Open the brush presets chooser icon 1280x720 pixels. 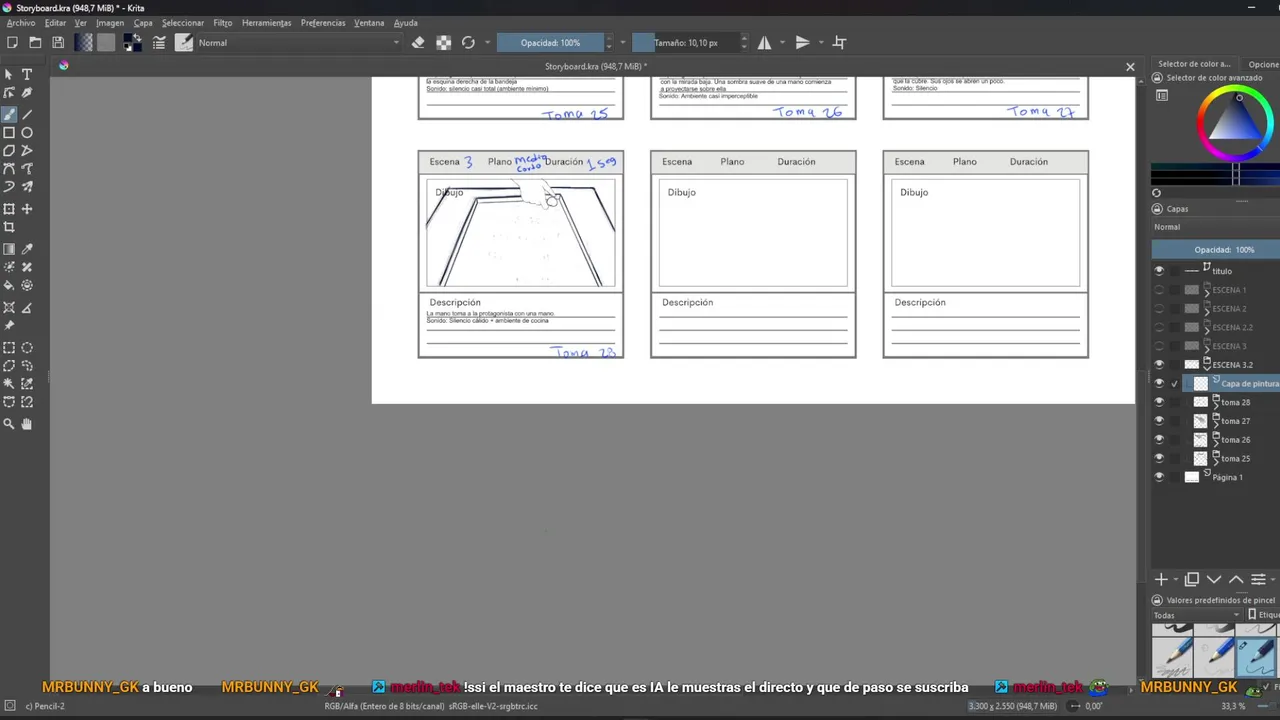[184, 43]
